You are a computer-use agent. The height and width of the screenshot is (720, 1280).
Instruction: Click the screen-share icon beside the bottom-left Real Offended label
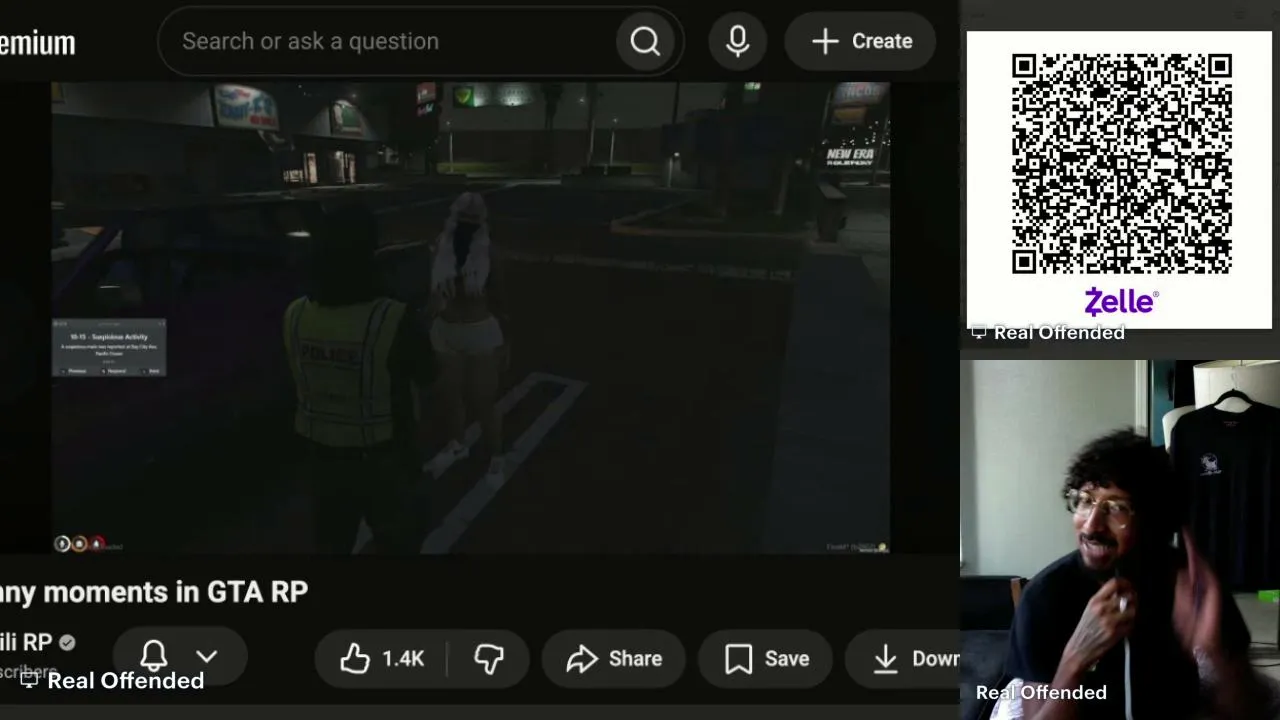30,680
